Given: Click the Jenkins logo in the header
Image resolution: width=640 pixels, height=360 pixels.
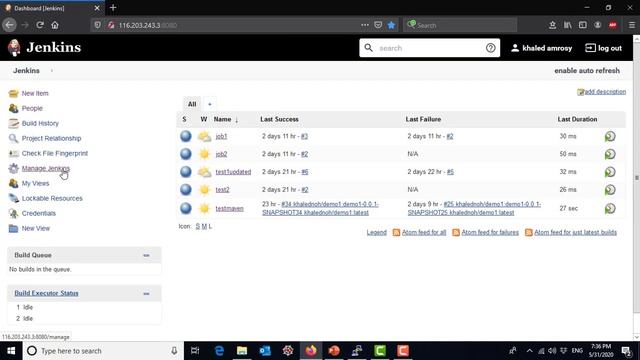Looking at the screenshot, I should (44, 48).
